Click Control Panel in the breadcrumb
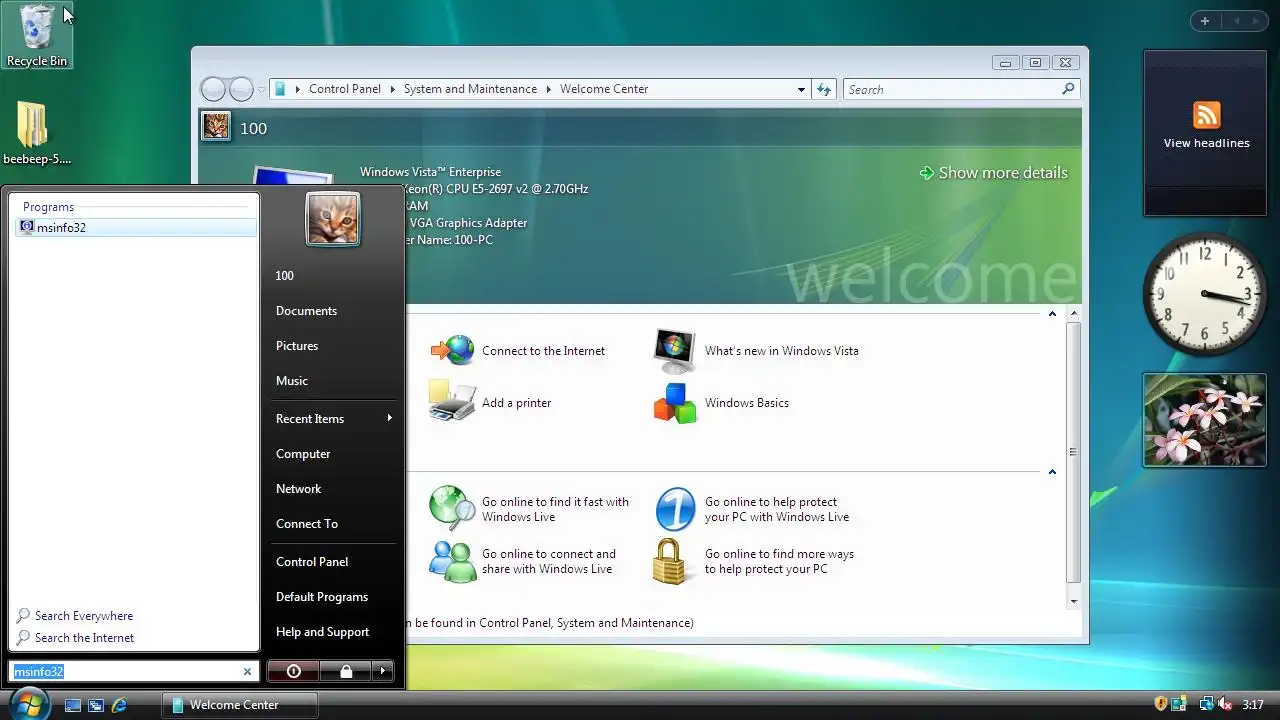 tap(345, 89)
